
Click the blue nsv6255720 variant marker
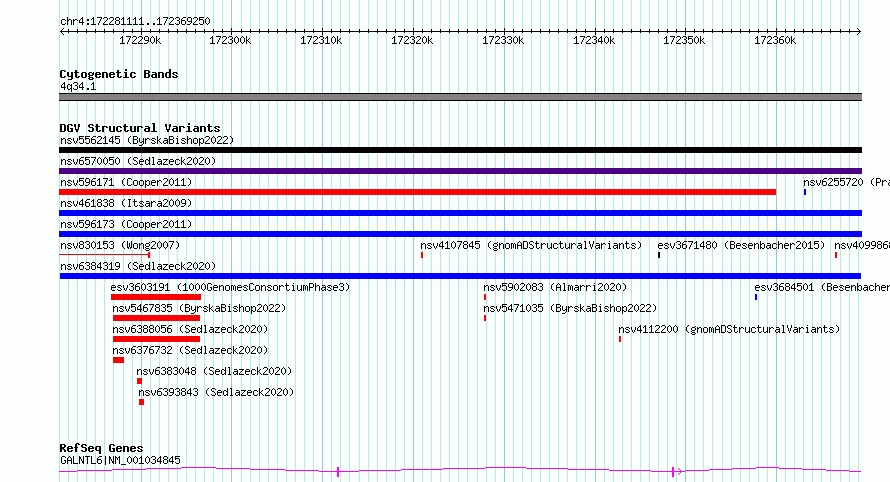pyautogui.click(x=805, y=192)
